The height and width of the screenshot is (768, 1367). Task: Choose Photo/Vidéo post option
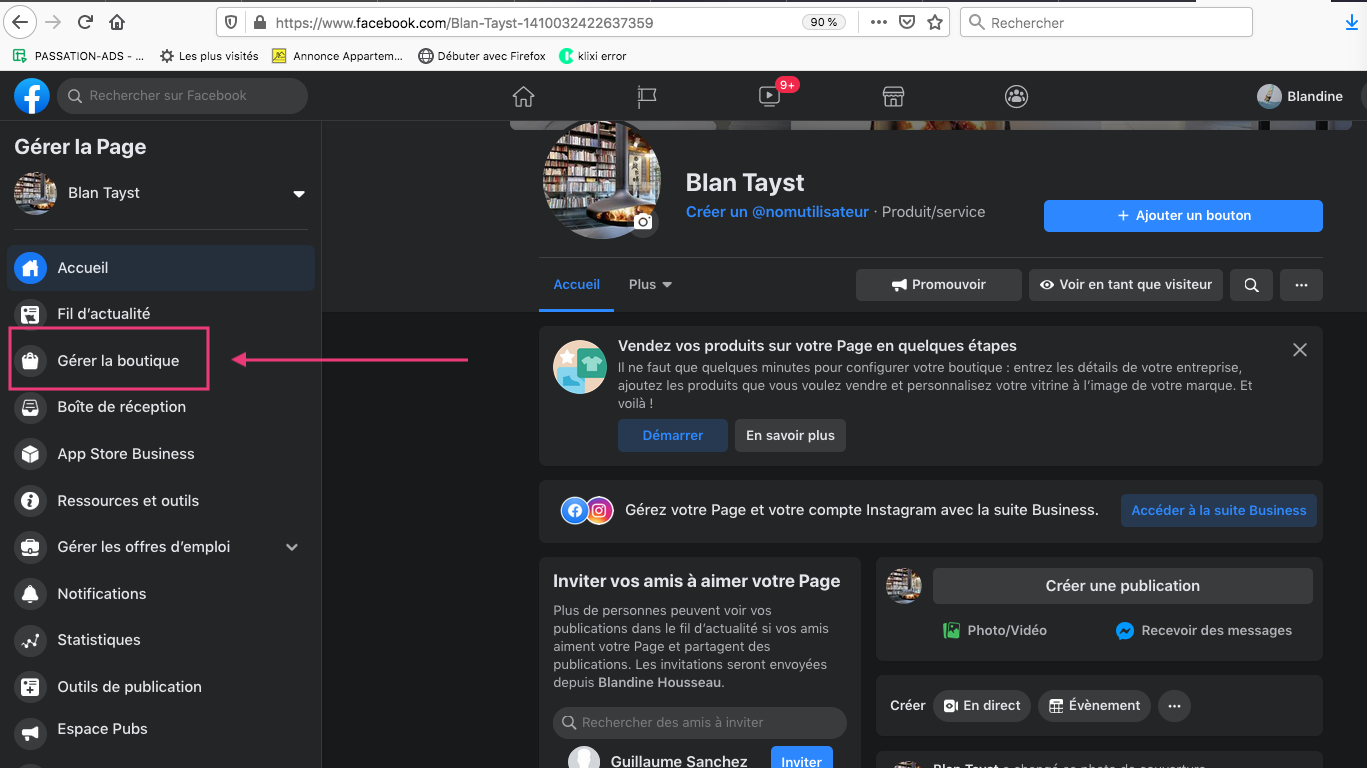pos(995,631)
